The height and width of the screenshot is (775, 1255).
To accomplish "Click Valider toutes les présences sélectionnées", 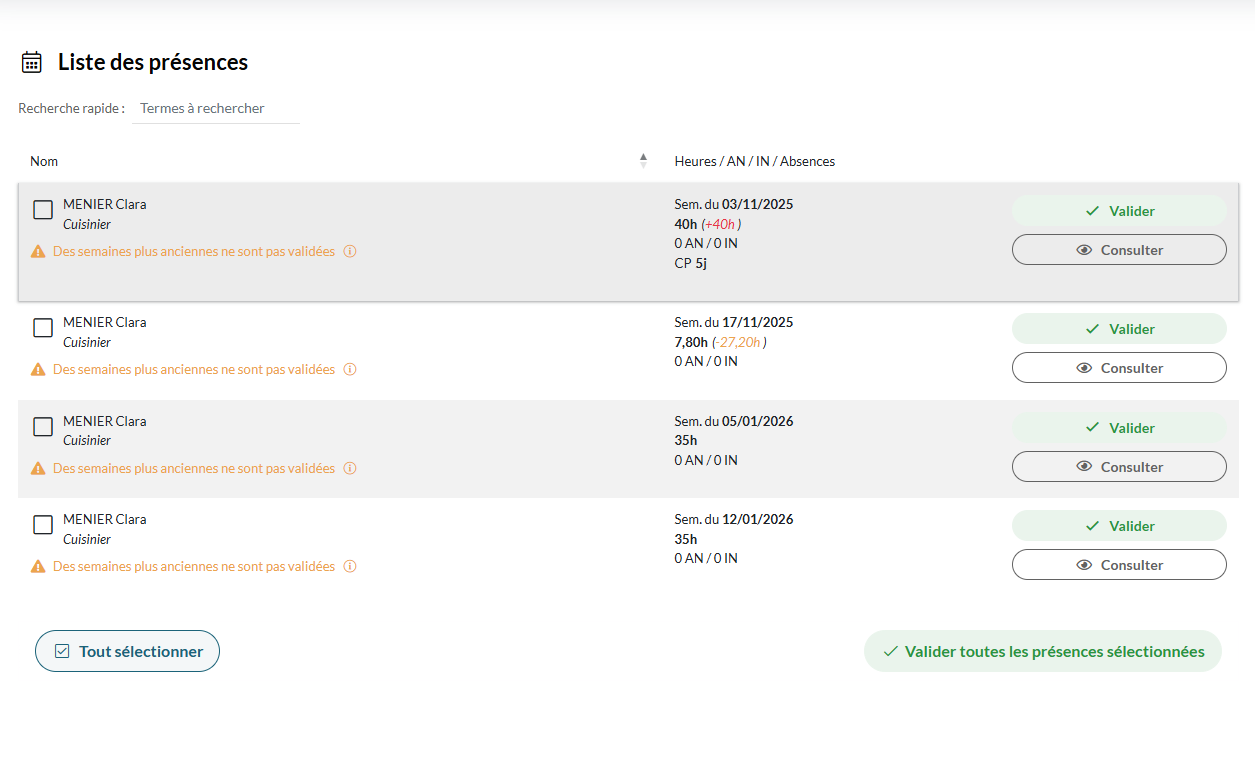I will click(x=1042, y=651).
